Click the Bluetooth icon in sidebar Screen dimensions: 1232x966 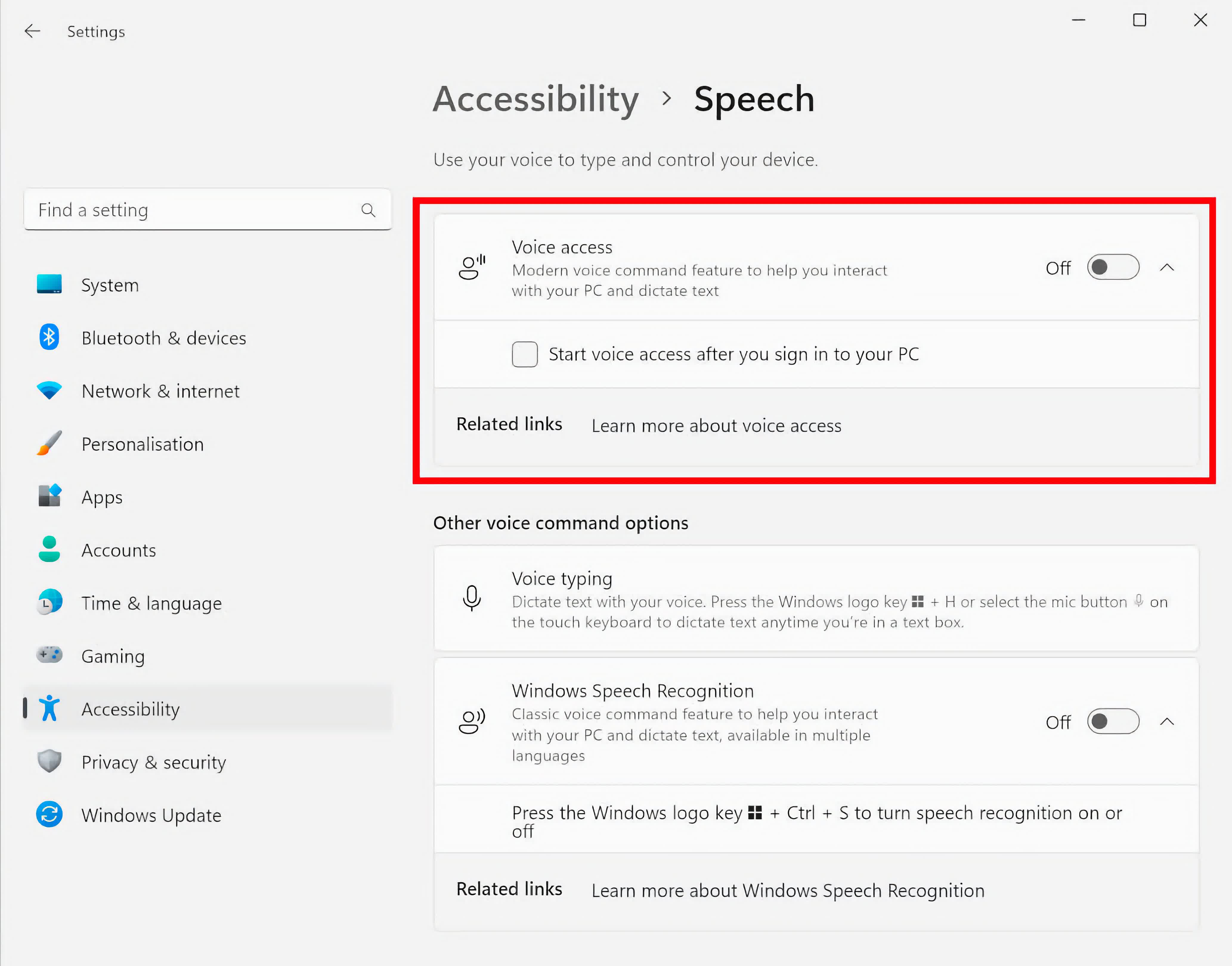pyautogui.click(x=49, y=338)
